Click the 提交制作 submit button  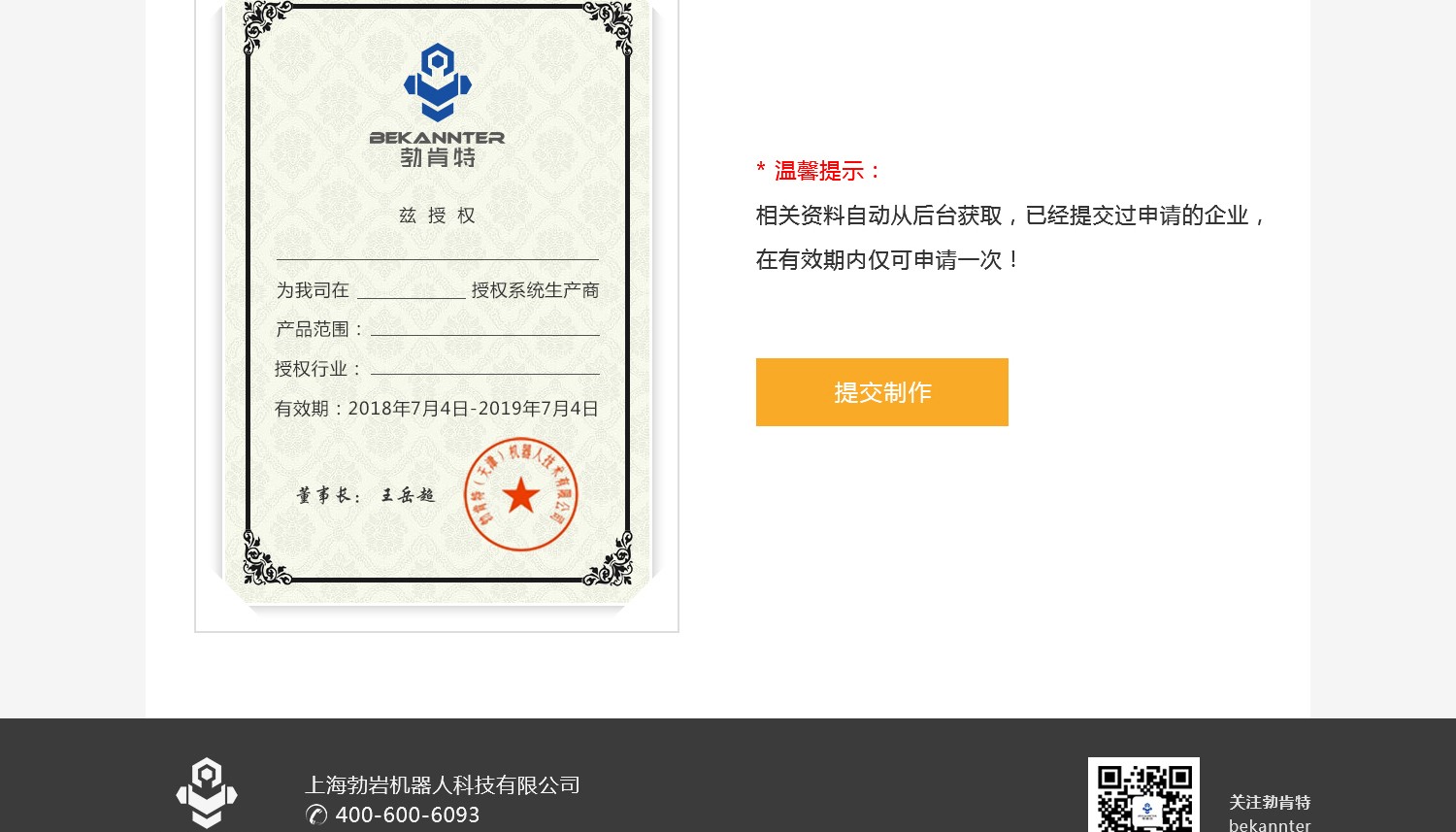pyautogui.click(x=881, y=392)
